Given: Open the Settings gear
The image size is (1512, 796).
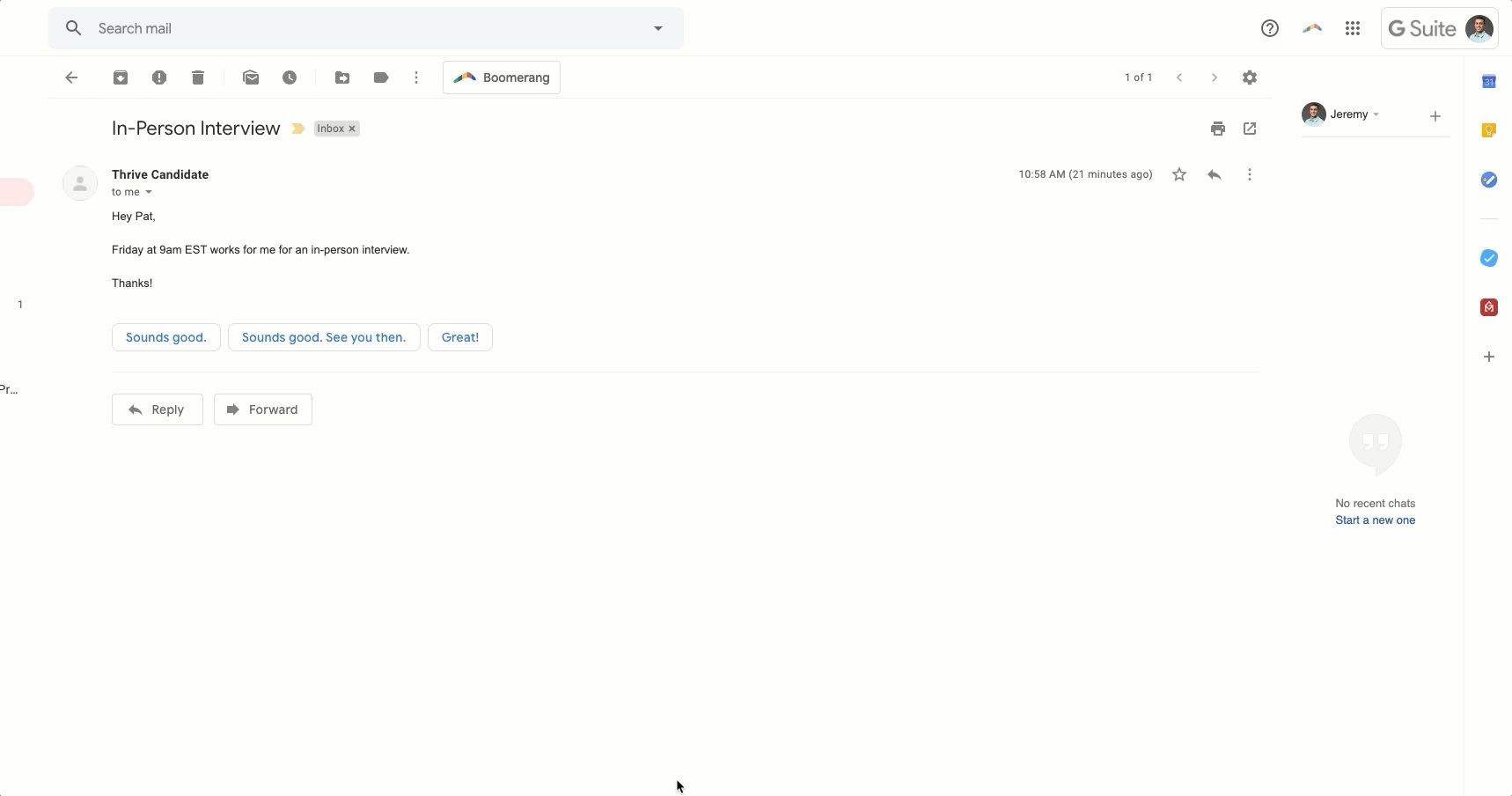Looking at the screenshot, I should click(x=1250, y=77).
